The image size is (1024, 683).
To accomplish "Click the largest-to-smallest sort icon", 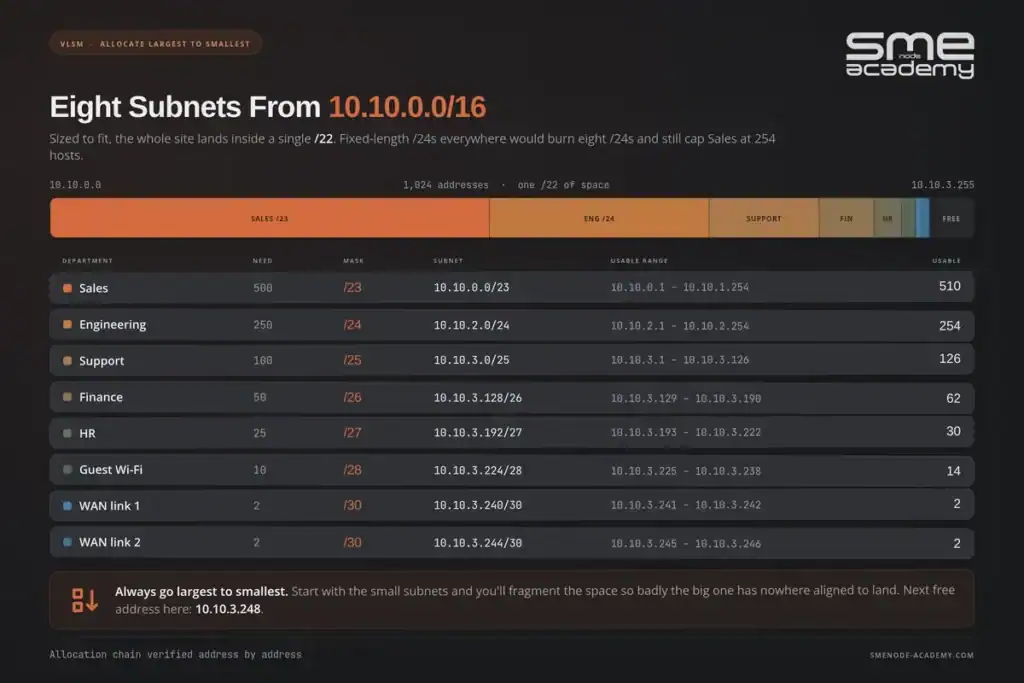I will click(85, 599).
